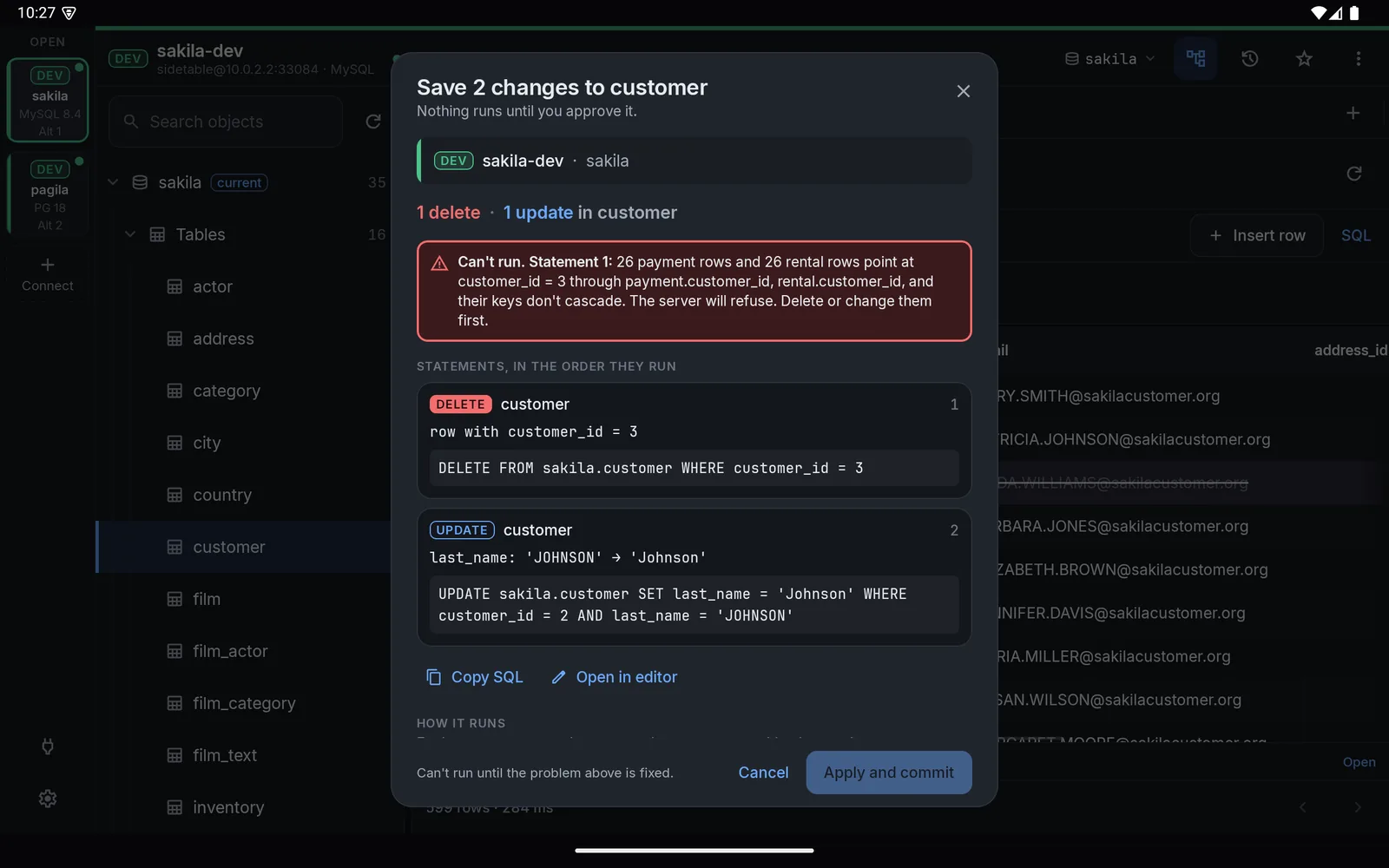Go to previous page of rows
Image resolution: width=1389 pixels, height=868 pixels.
click(x=1303, y=807)
